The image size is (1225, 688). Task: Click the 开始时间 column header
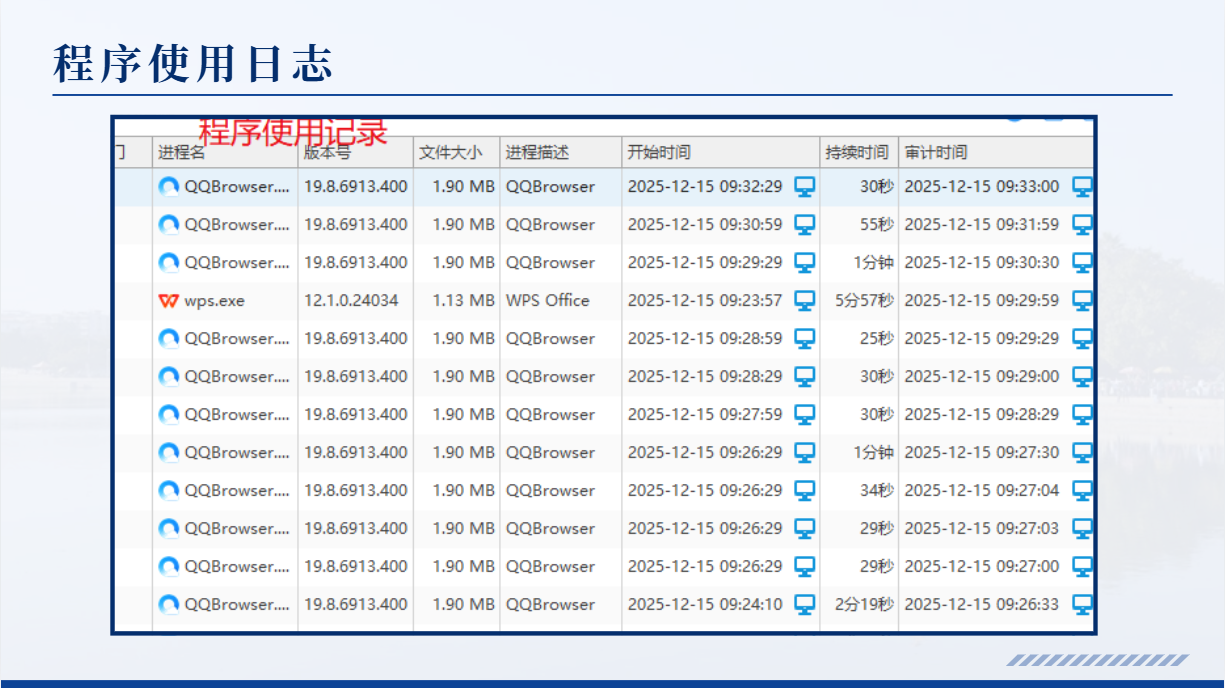pos(659,153)
